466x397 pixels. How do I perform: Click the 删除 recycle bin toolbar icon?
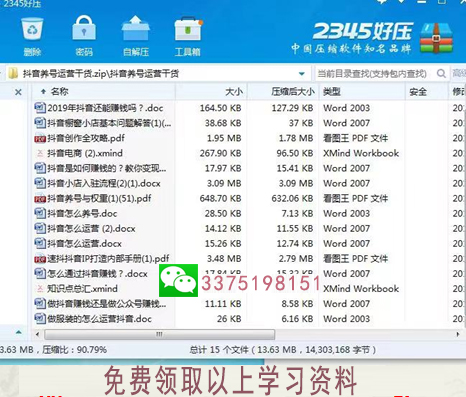(x=32, y=29)
